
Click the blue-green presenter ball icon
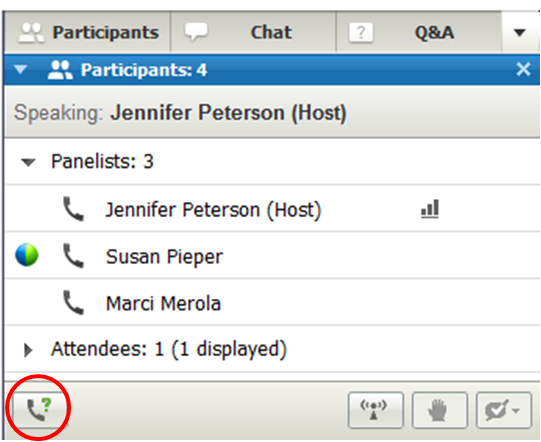(x=27, y=255)
